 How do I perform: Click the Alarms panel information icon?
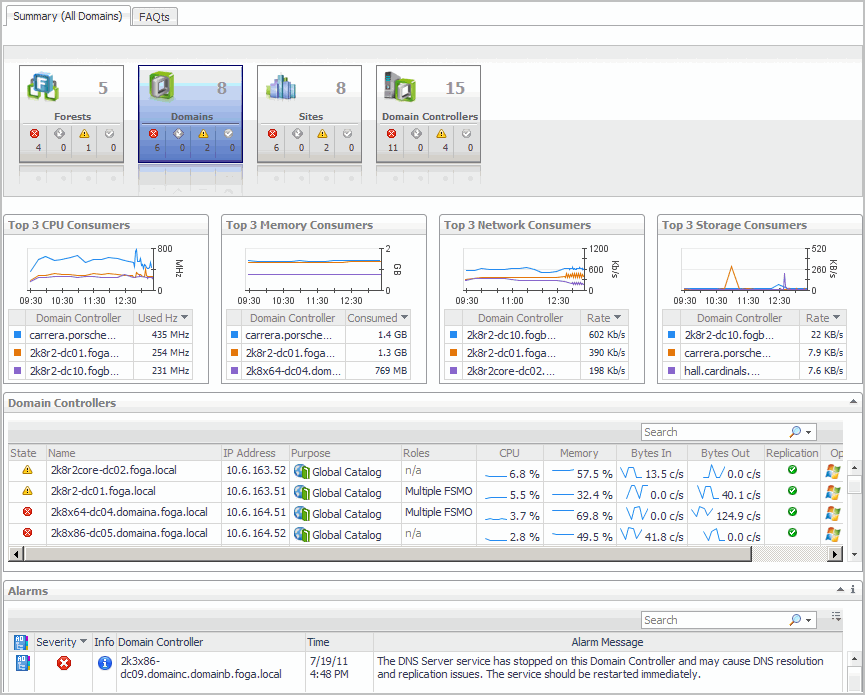tap(852, 591)
